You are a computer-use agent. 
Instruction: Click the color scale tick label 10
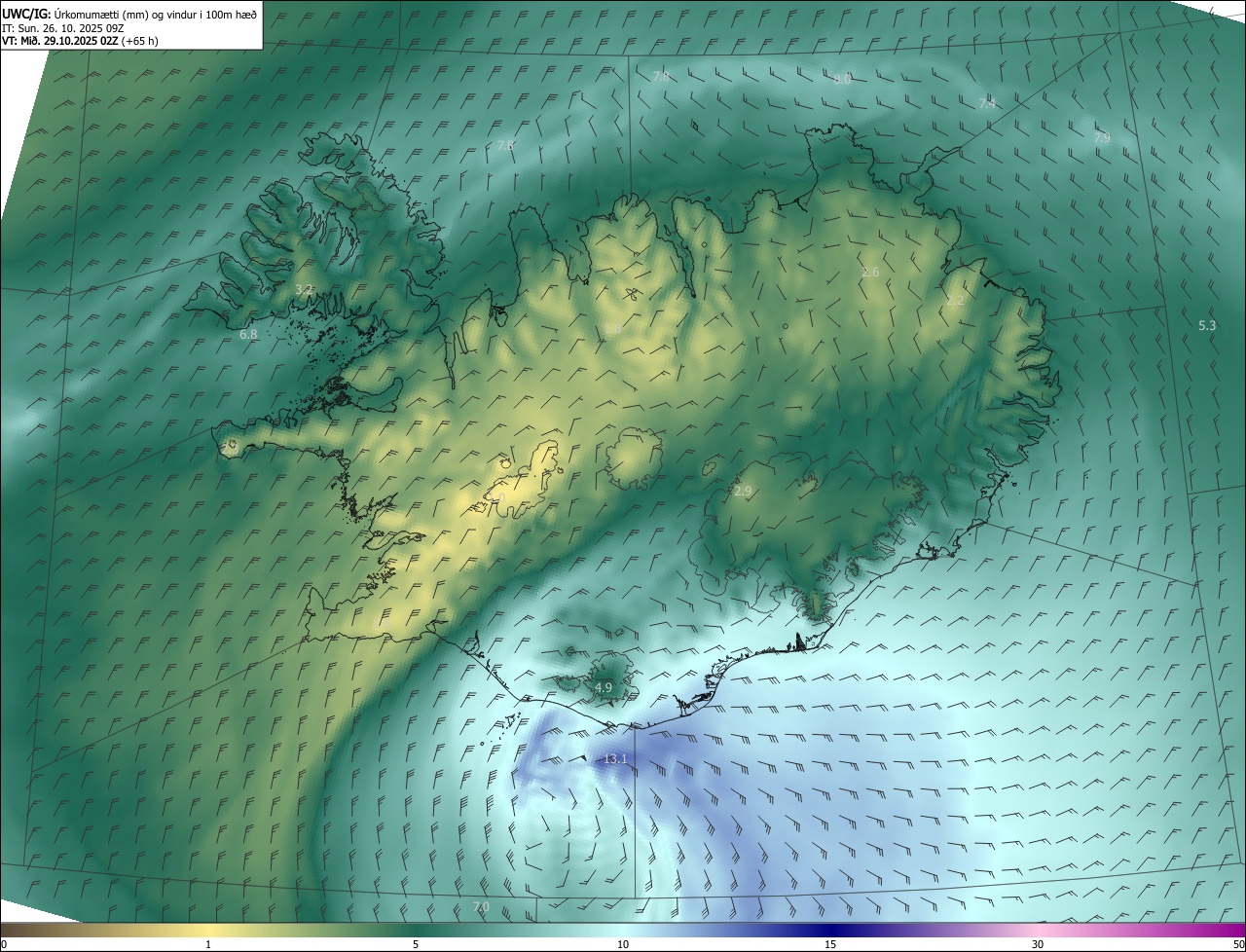tap(623, 944)
